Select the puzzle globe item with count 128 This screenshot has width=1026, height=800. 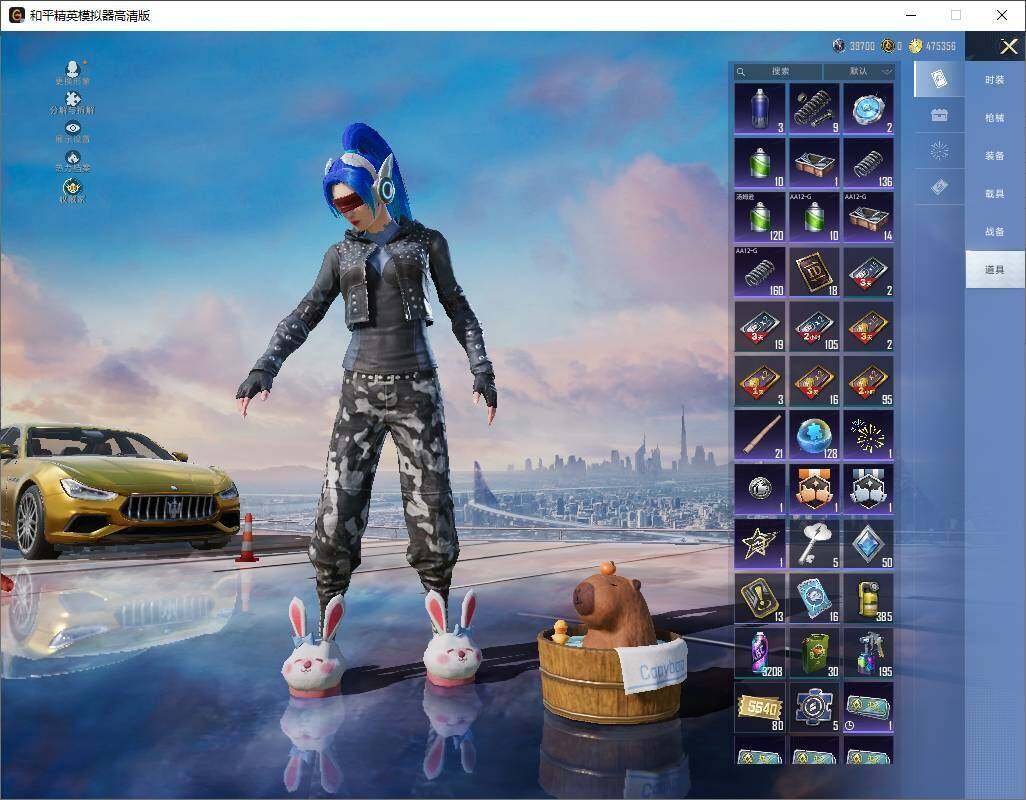[814, 435]
